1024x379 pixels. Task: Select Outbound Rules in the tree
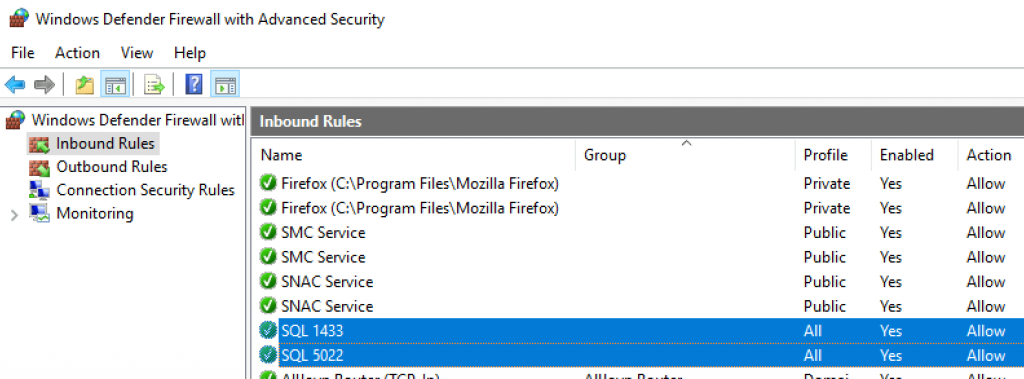112,167
